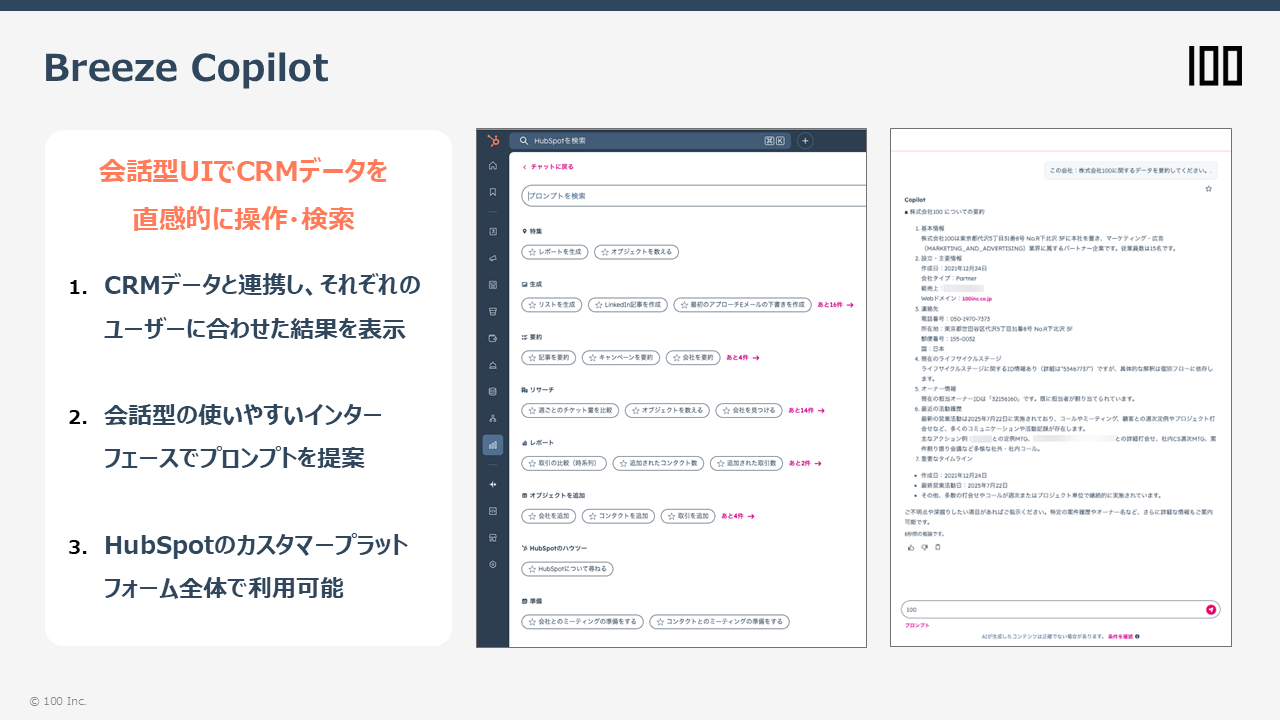Expand あと4件 in the 要約 section
The width and height of the screenshot is (1280, 720).
743,357
